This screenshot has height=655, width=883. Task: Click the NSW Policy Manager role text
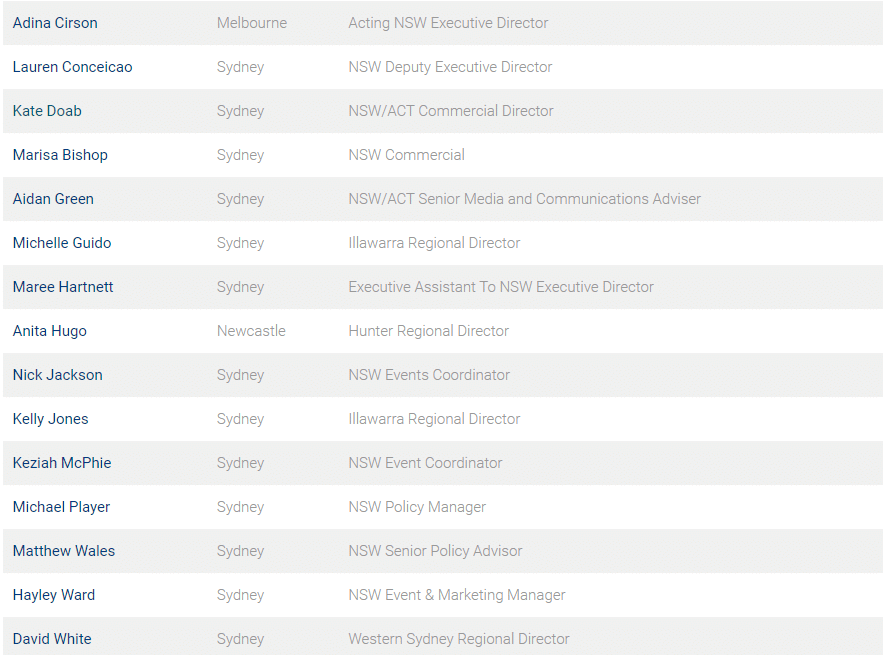(417, 507)
